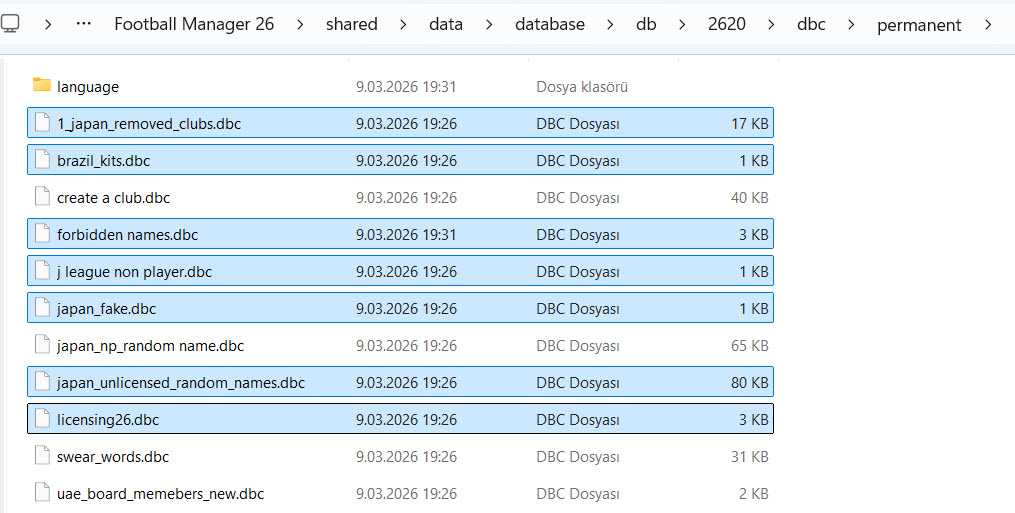1015x513 pixels.
Task: Select the 1_japan_removed_clubs.dbc file name
Action: 149,123
